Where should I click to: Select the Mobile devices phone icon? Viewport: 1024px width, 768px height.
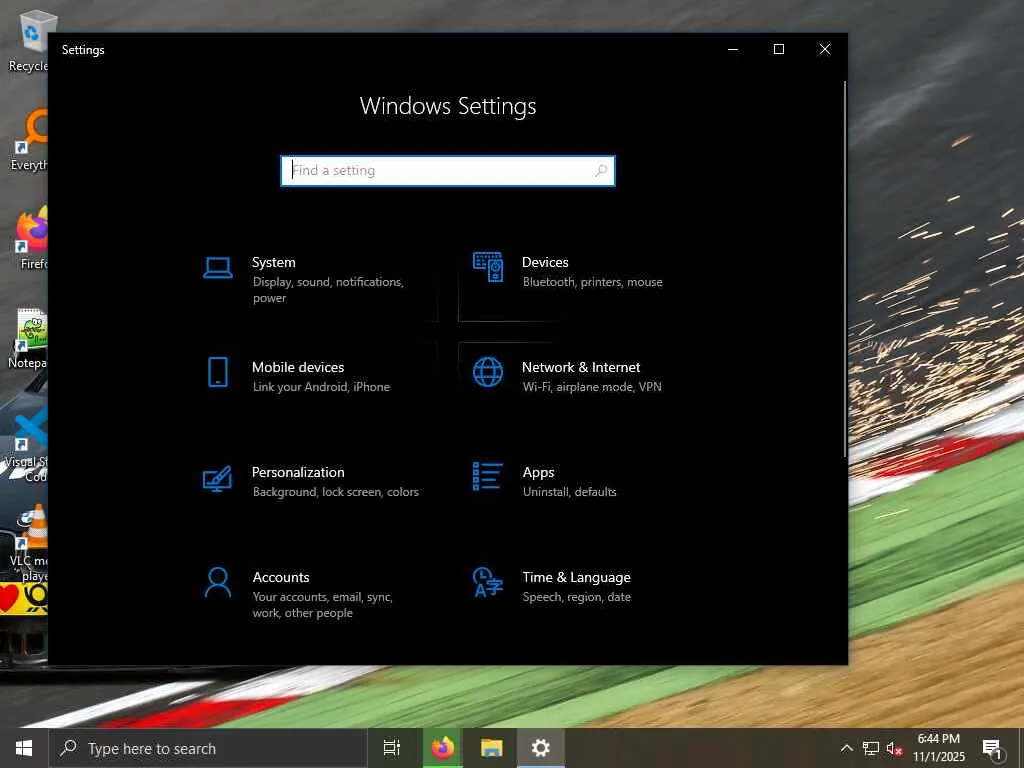(217, 372)
